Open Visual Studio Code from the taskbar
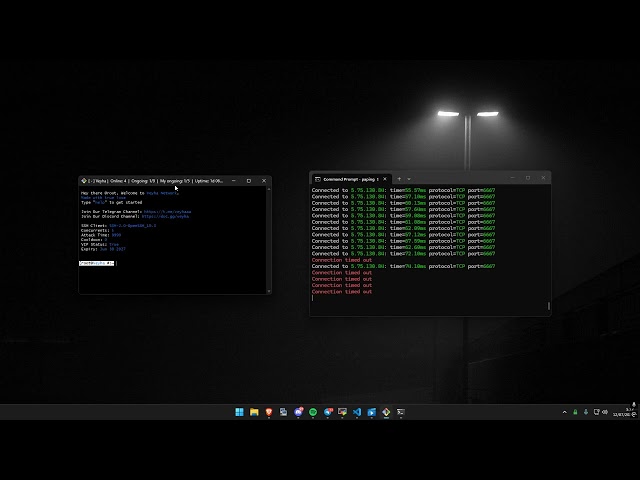 [x=357, y=412]
